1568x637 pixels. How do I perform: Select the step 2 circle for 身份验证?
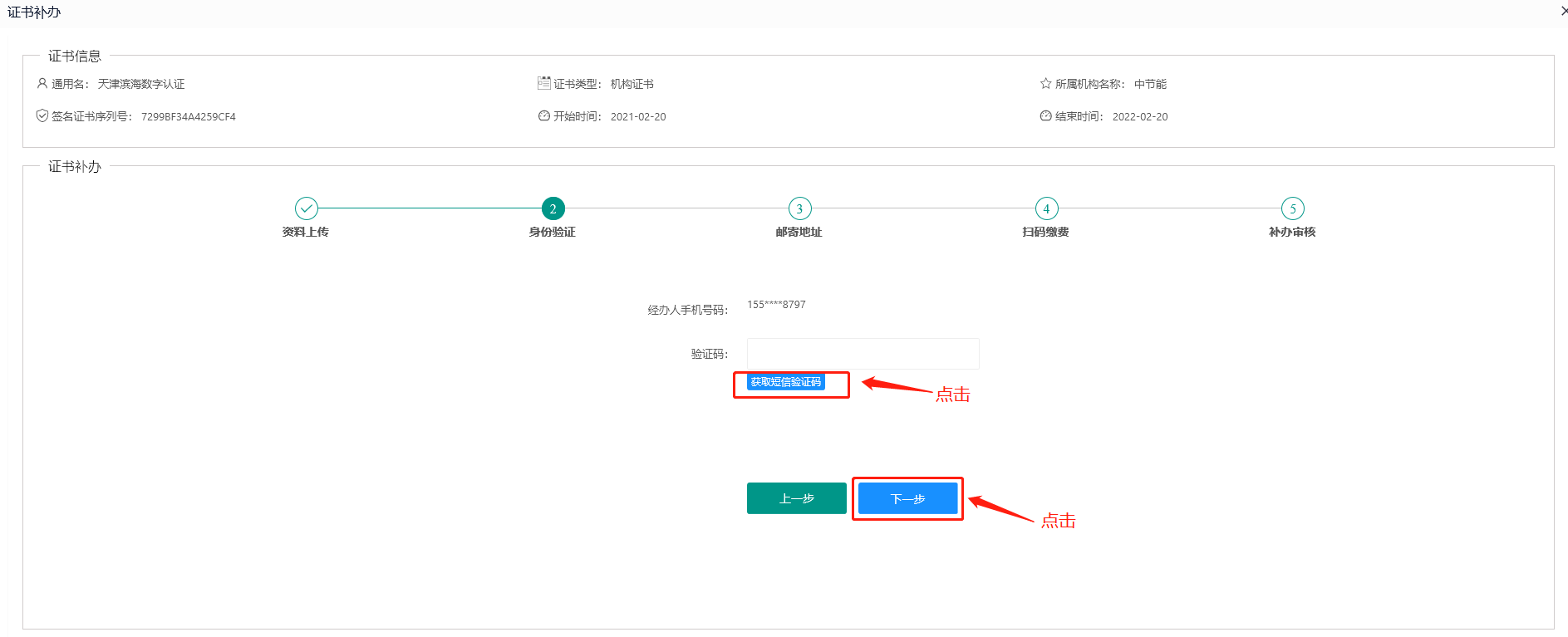click(x=553, y=208)
